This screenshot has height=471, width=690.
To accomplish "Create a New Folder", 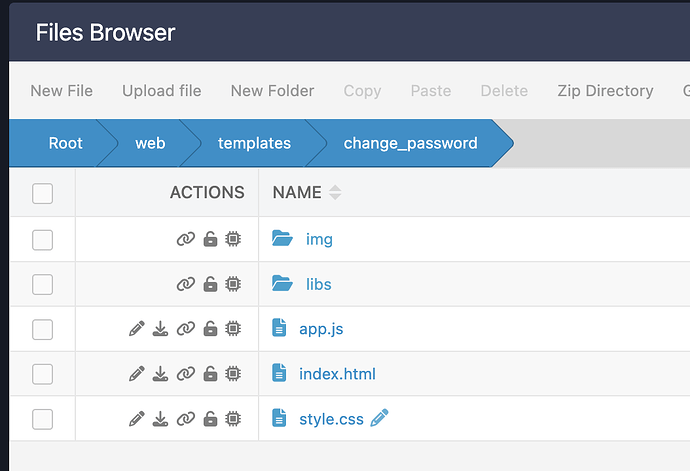I will 272,91.
